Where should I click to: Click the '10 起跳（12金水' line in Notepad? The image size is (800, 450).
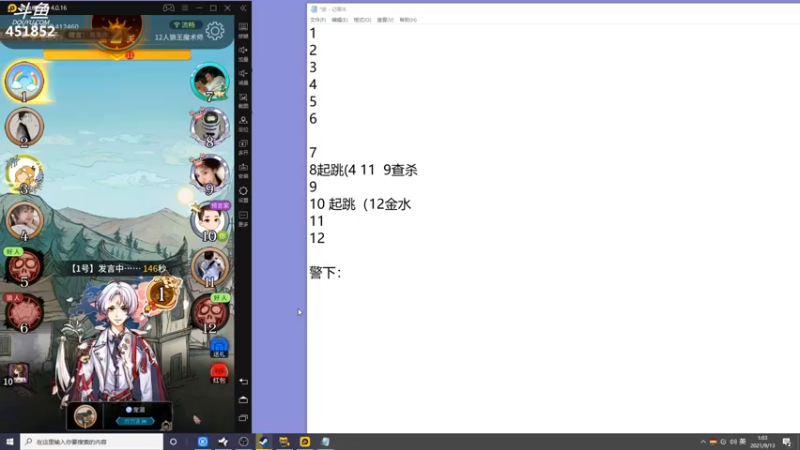(x=360, y=204)
